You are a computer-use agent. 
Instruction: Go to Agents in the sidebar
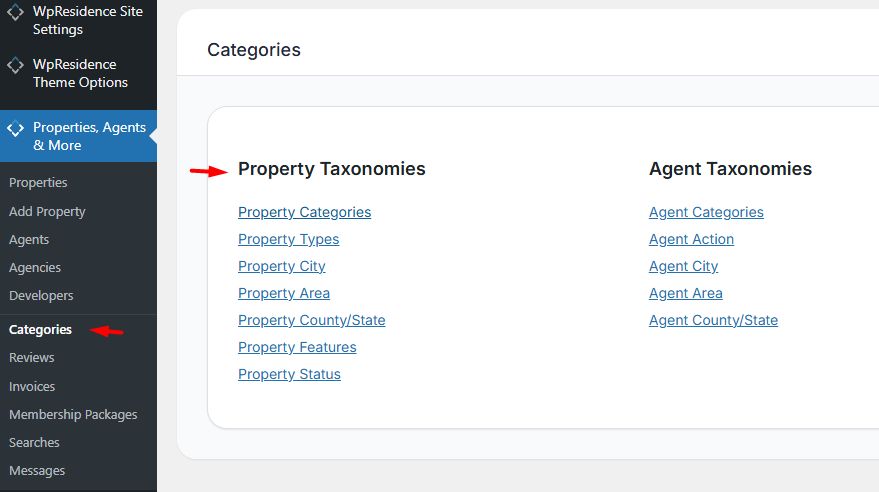(x=29, y=240)
